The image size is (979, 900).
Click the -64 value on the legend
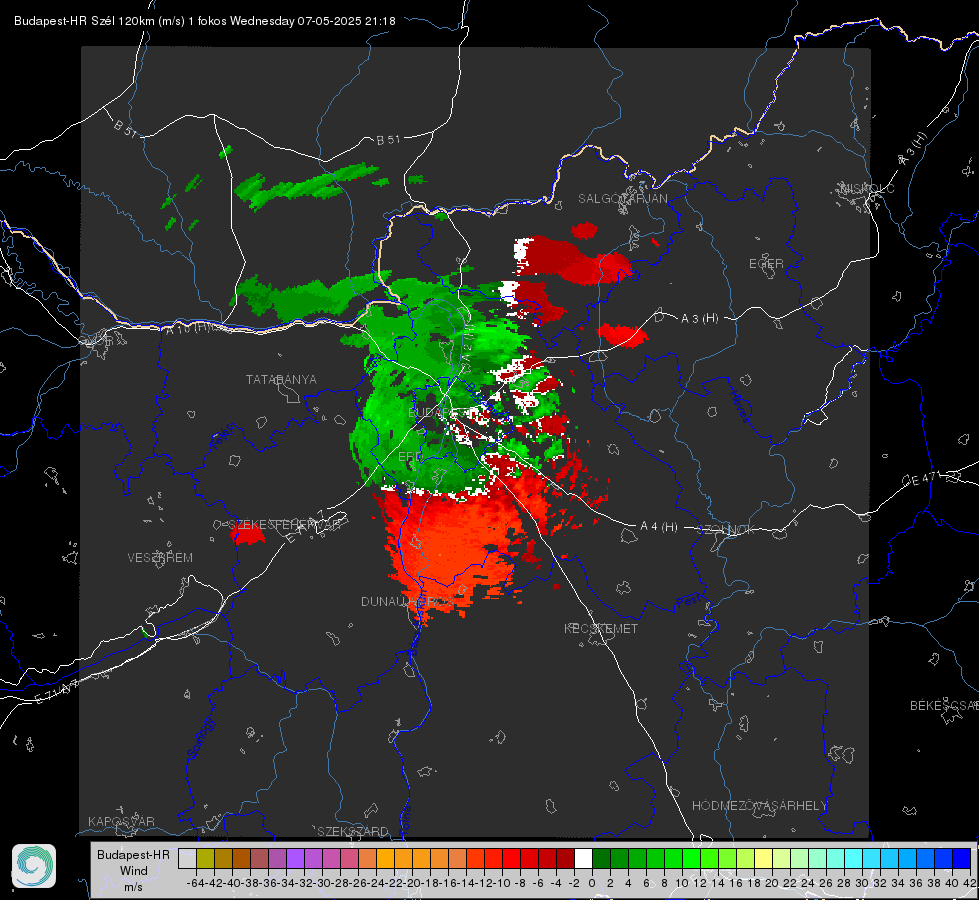[195, 883]
